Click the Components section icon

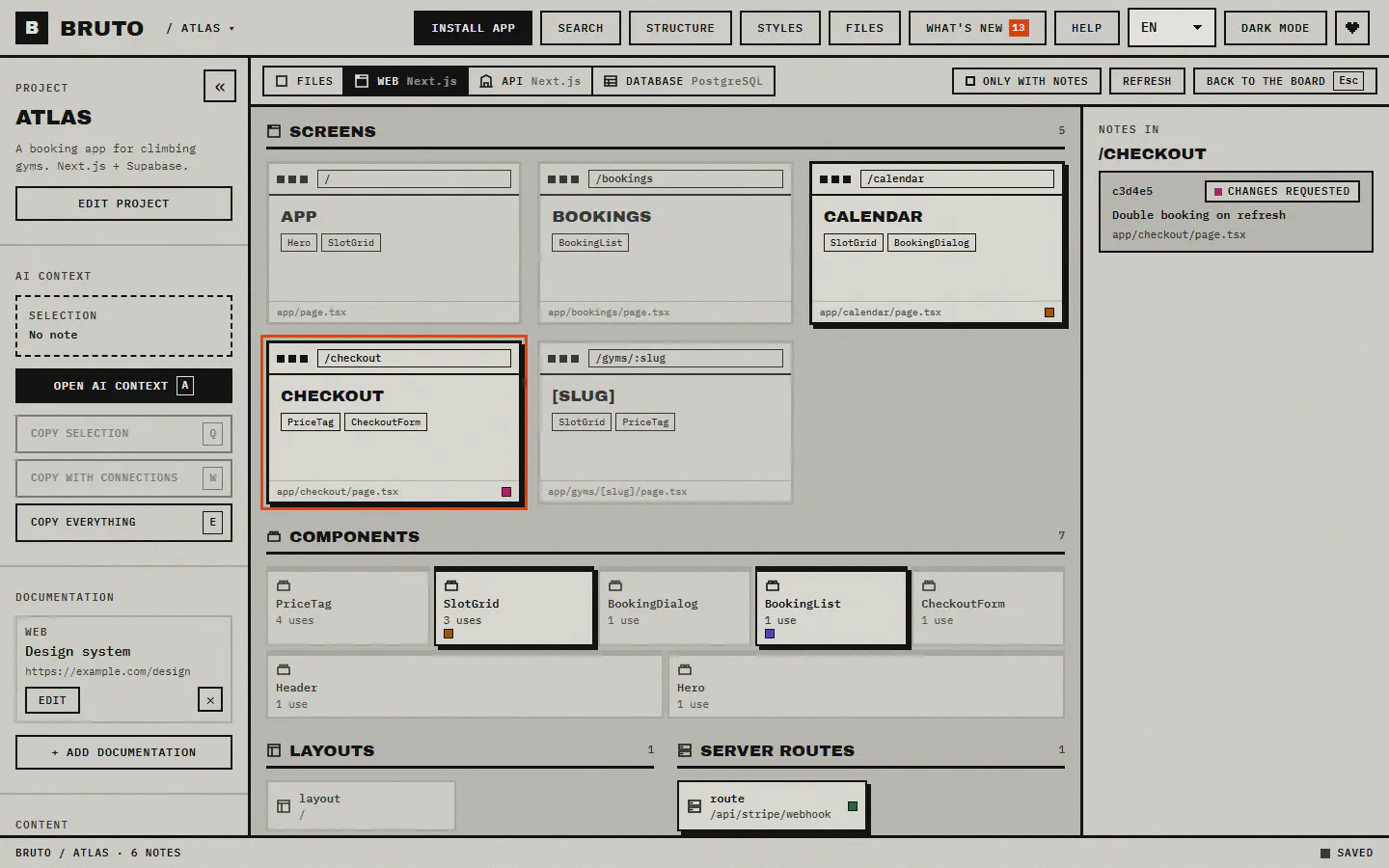click(274, 536)
